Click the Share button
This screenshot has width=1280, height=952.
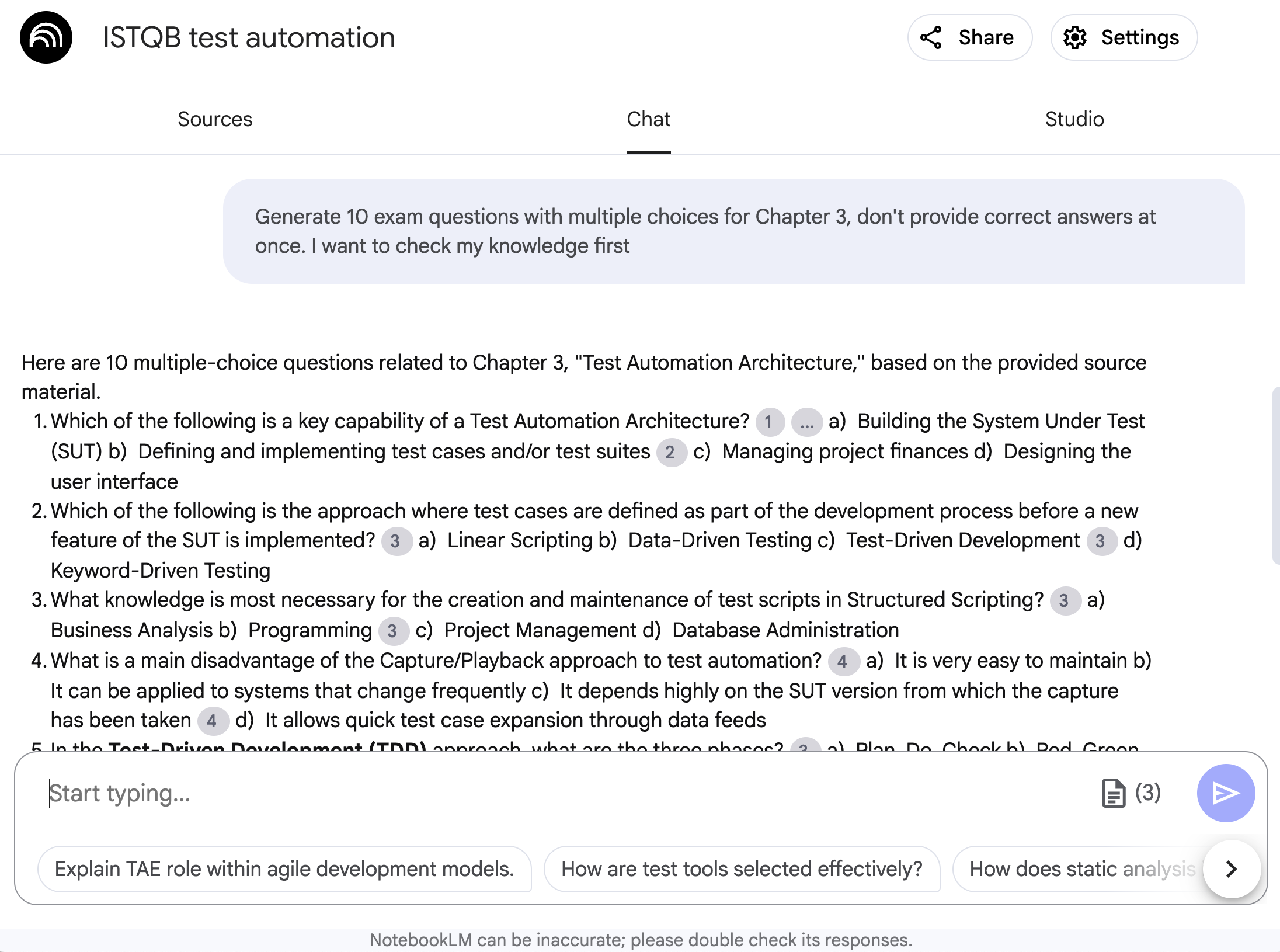(969, 37)
